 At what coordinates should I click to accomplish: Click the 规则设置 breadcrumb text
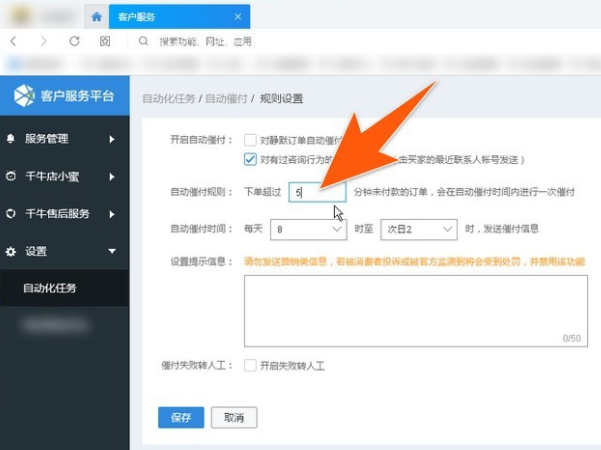[282, 99]
